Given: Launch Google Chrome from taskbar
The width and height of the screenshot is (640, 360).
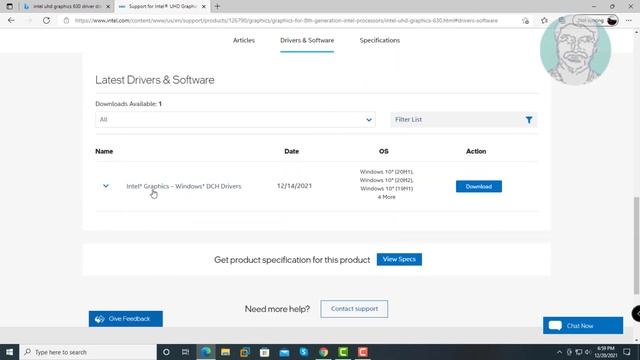Looking at the screenshot, I should coord(323,352).
